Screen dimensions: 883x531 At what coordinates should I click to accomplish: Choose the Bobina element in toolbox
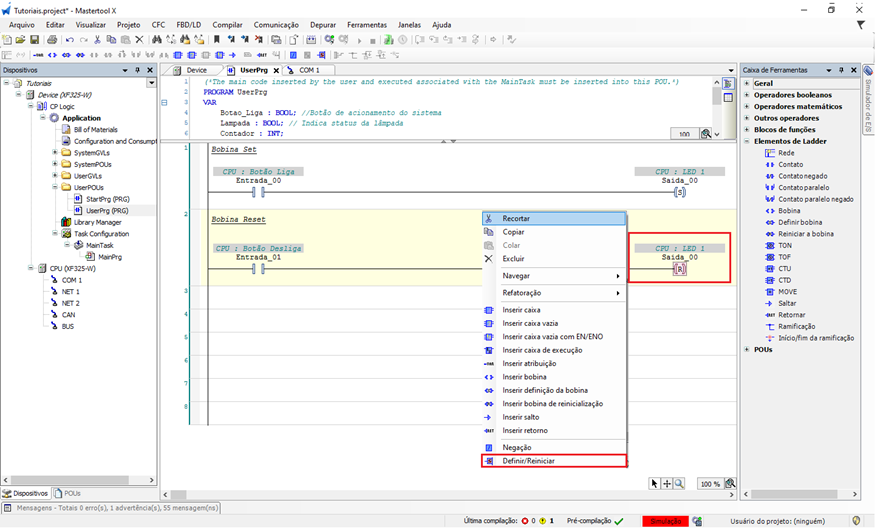(789, 210)
